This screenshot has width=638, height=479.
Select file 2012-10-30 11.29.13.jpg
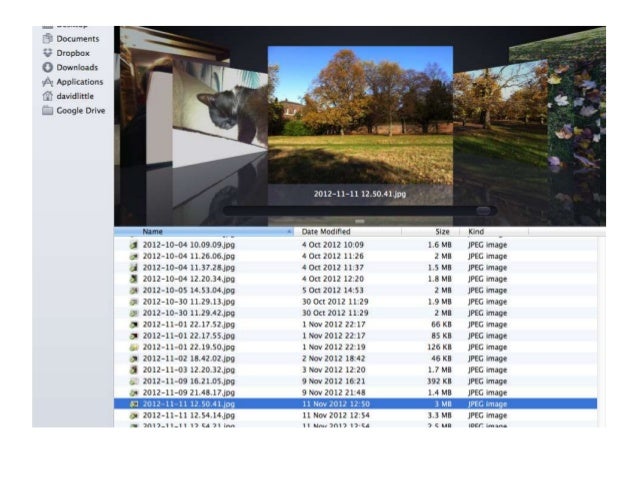(x=356, y=302)
